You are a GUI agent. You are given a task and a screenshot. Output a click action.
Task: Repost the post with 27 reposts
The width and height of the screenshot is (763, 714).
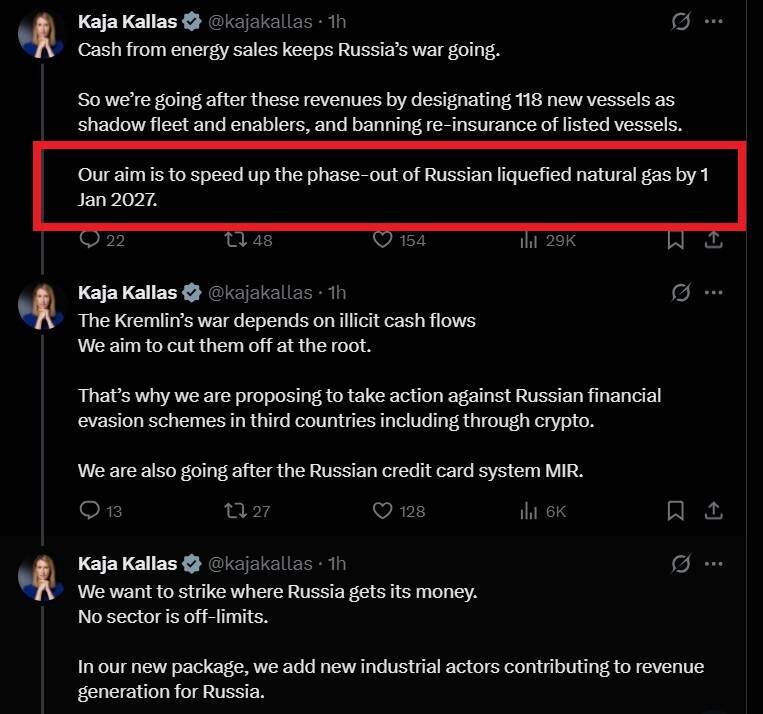[x=236, y=511]
